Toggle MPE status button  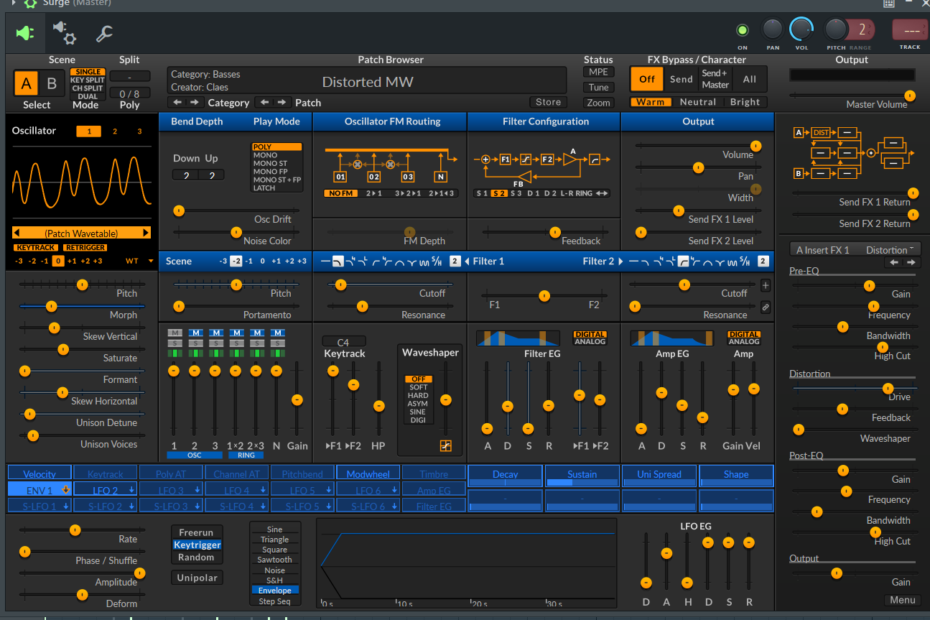click(598, 72)
